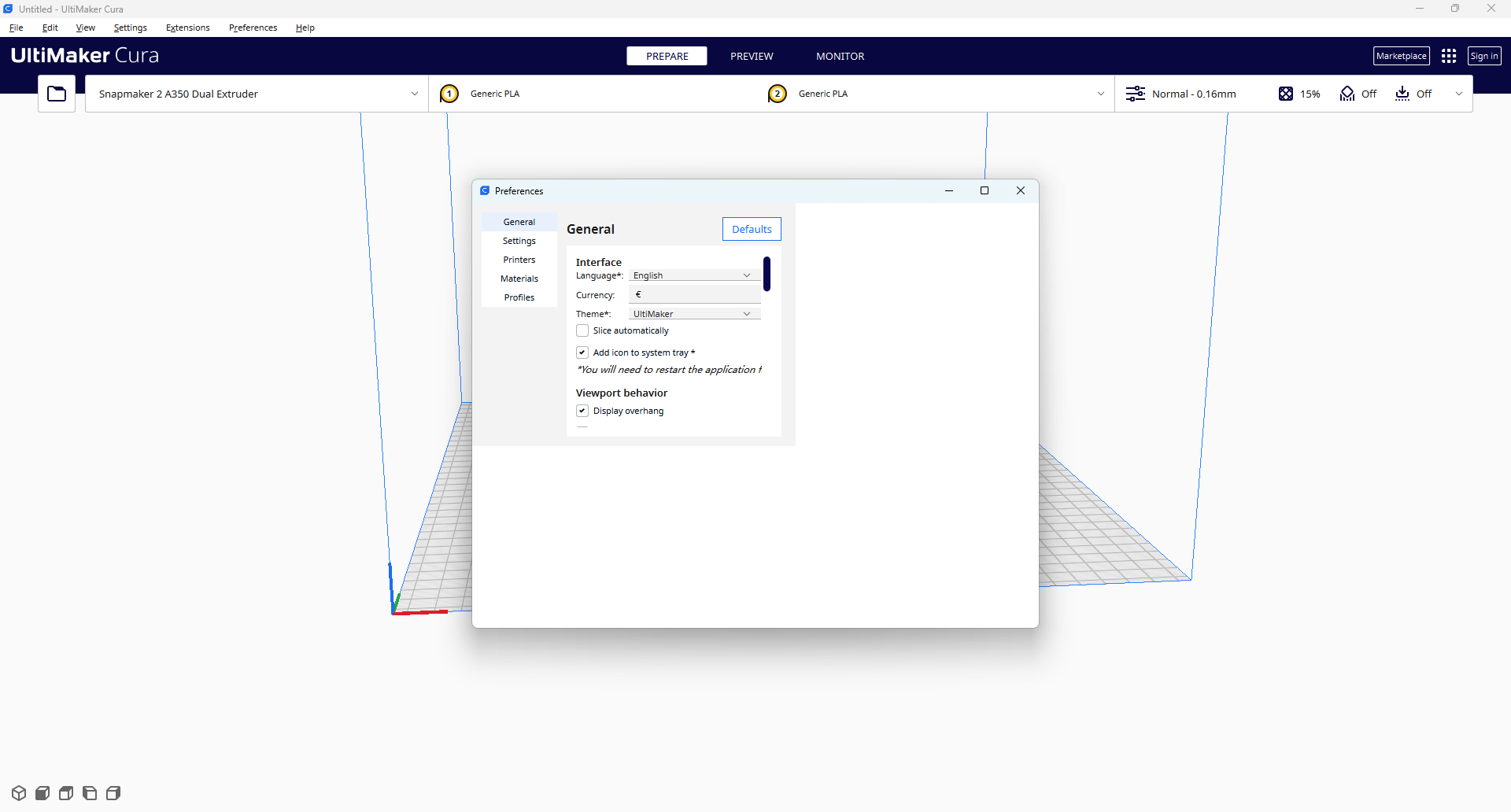Open the Extensions menu
This screenshot has height=812, width=1511.
[188, 28]
